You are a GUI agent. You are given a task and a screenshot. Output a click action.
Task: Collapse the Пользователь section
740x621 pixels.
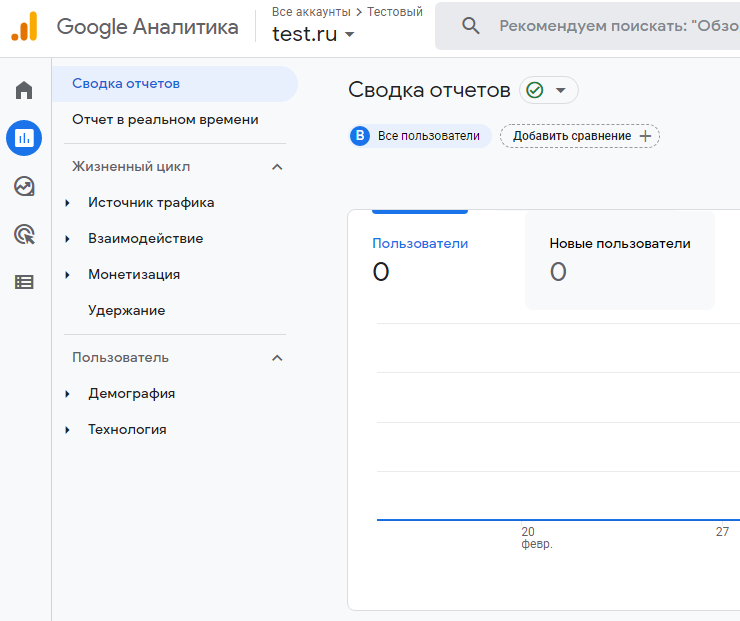point(278,358)
